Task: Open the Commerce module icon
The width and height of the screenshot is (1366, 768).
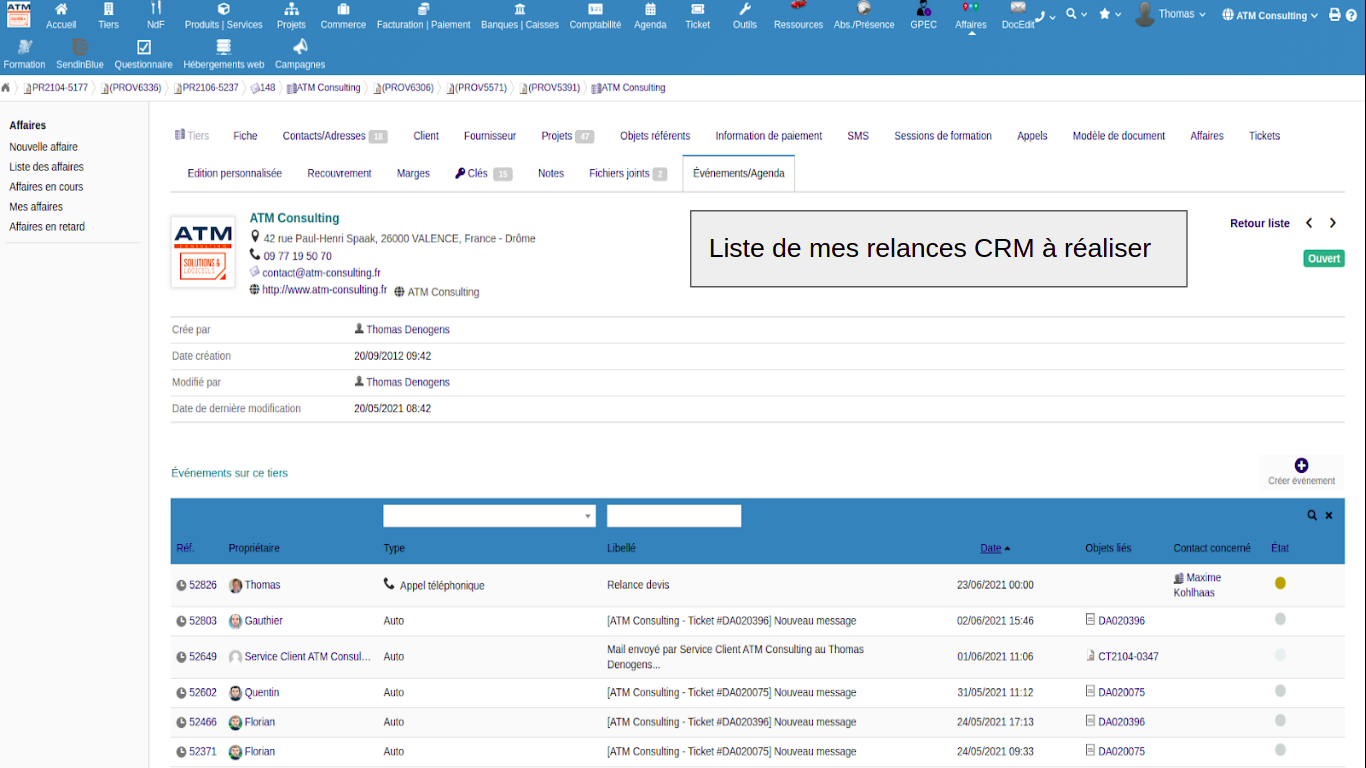Action: coord(343,9)
